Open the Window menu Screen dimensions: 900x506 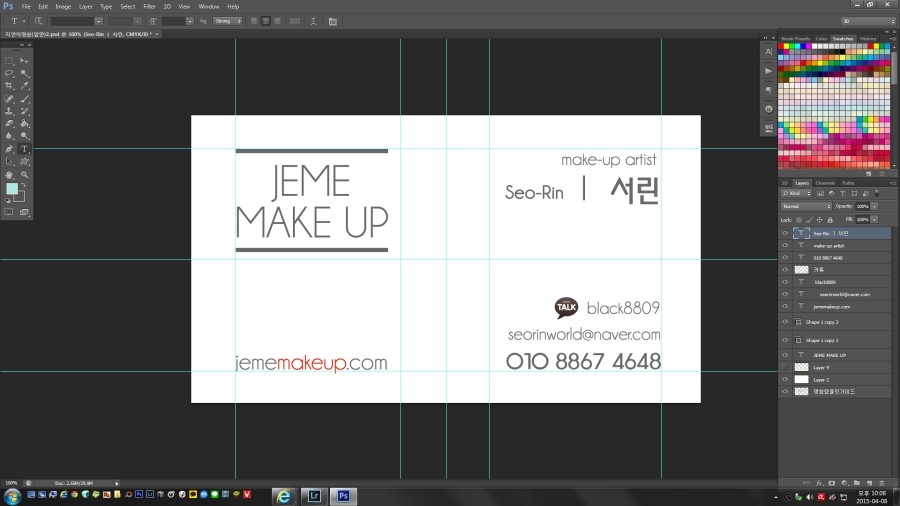click(x=209, y=6)
